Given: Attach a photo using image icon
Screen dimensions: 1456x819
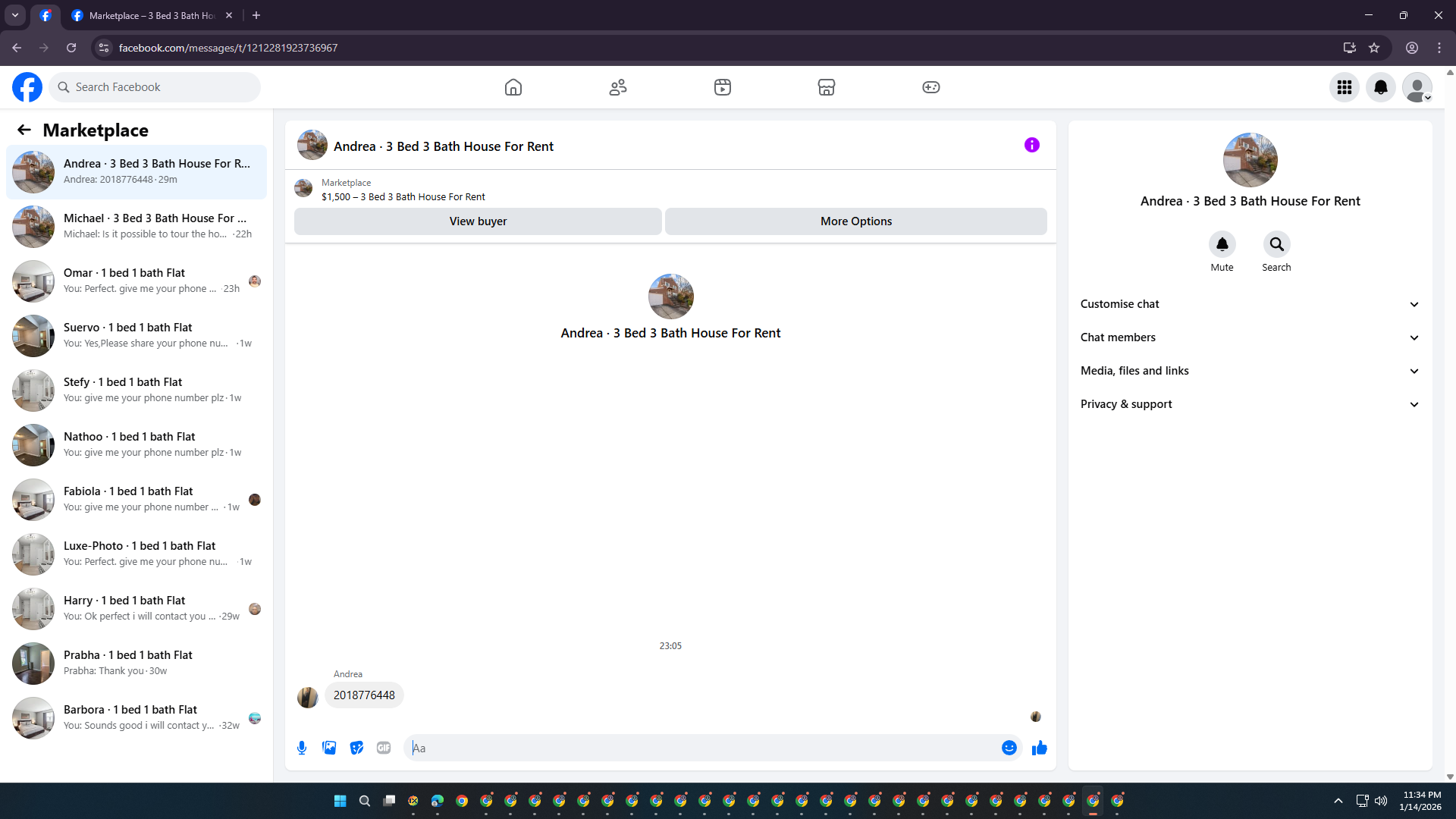Looking at the screenshot, I should click(329, 748).
